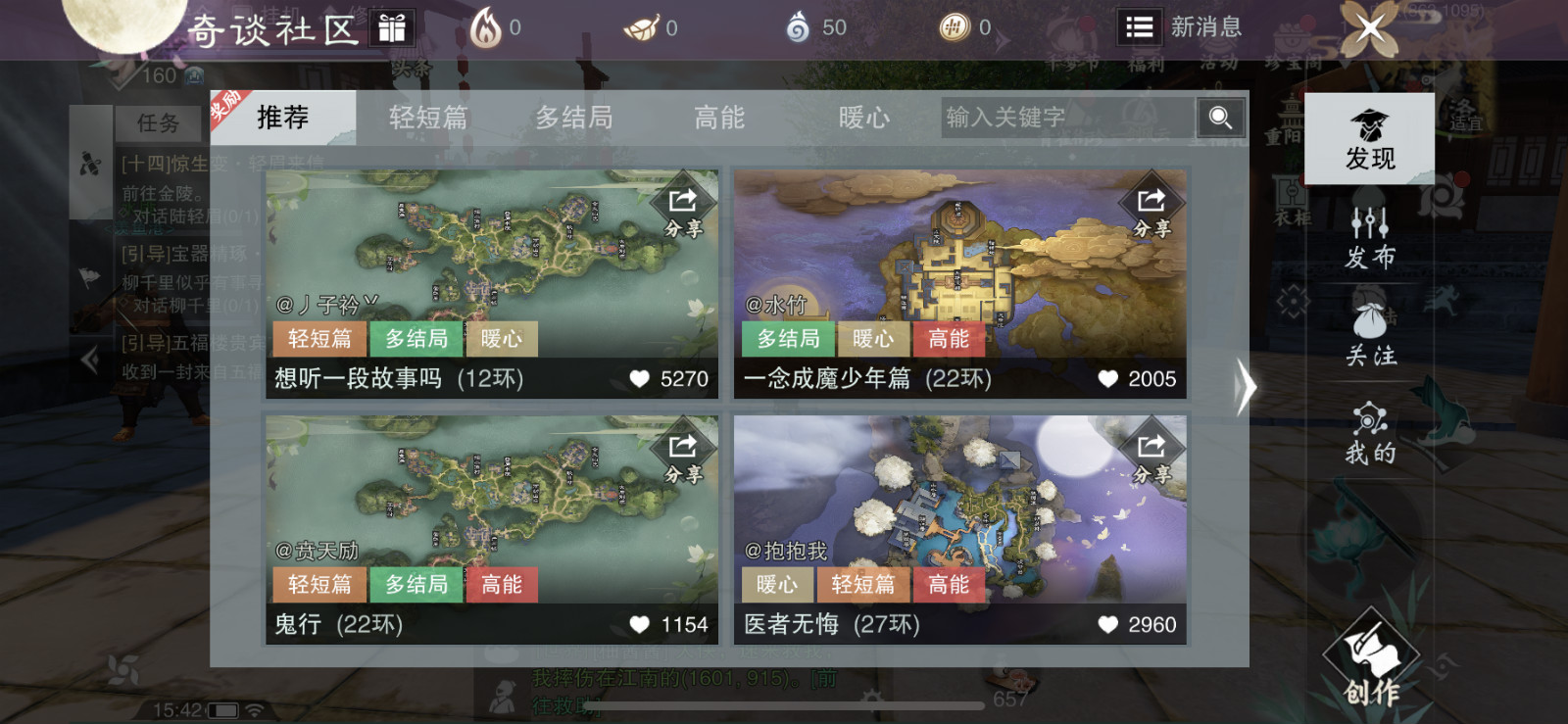This screenshot has height=724, width=1568.
Task: Like the 想听一段故事吗 story heart
Action: (639, 378)
